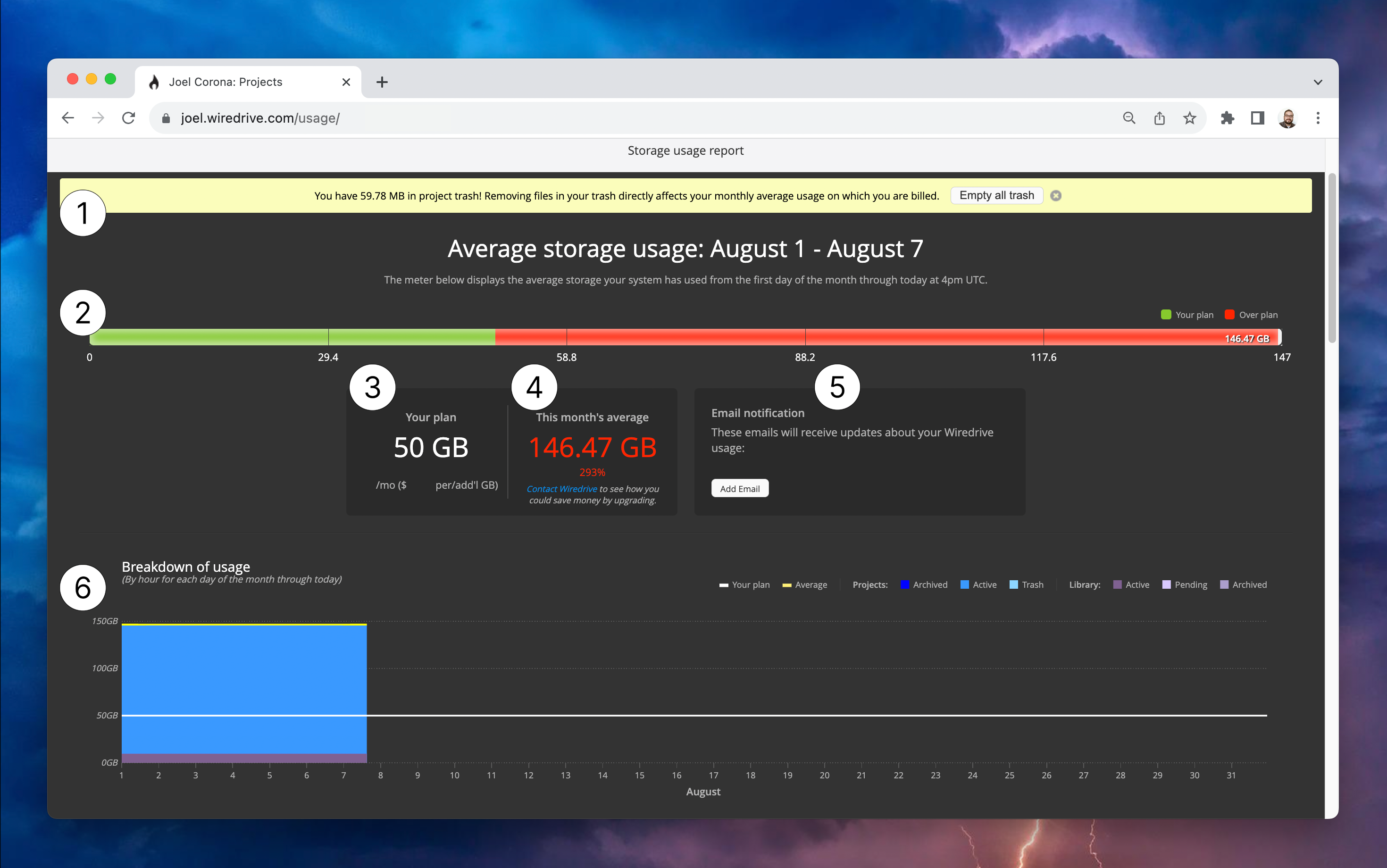Click the share icon in the toolbar
This screenshot has height=868, width=1387.
pos(1159,117)
